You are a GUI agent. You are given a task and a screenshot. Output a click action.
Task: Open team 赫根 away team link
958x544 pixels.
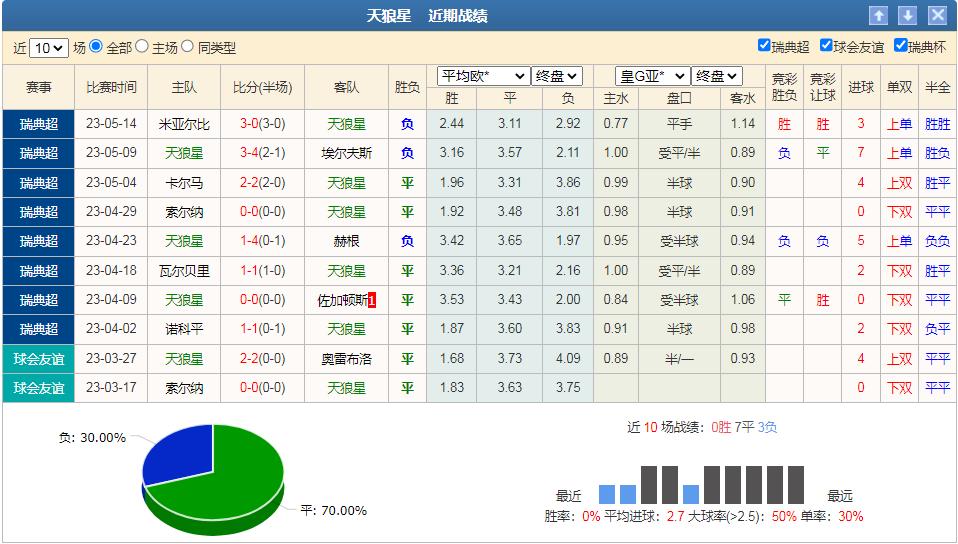click(x=346, y=241)
